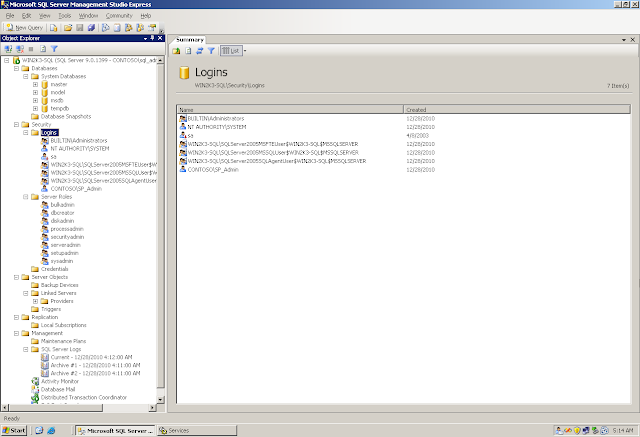This screenshot has height=437, width=640.
Task: Open the File menu
Action: click(x=10, y=16)
